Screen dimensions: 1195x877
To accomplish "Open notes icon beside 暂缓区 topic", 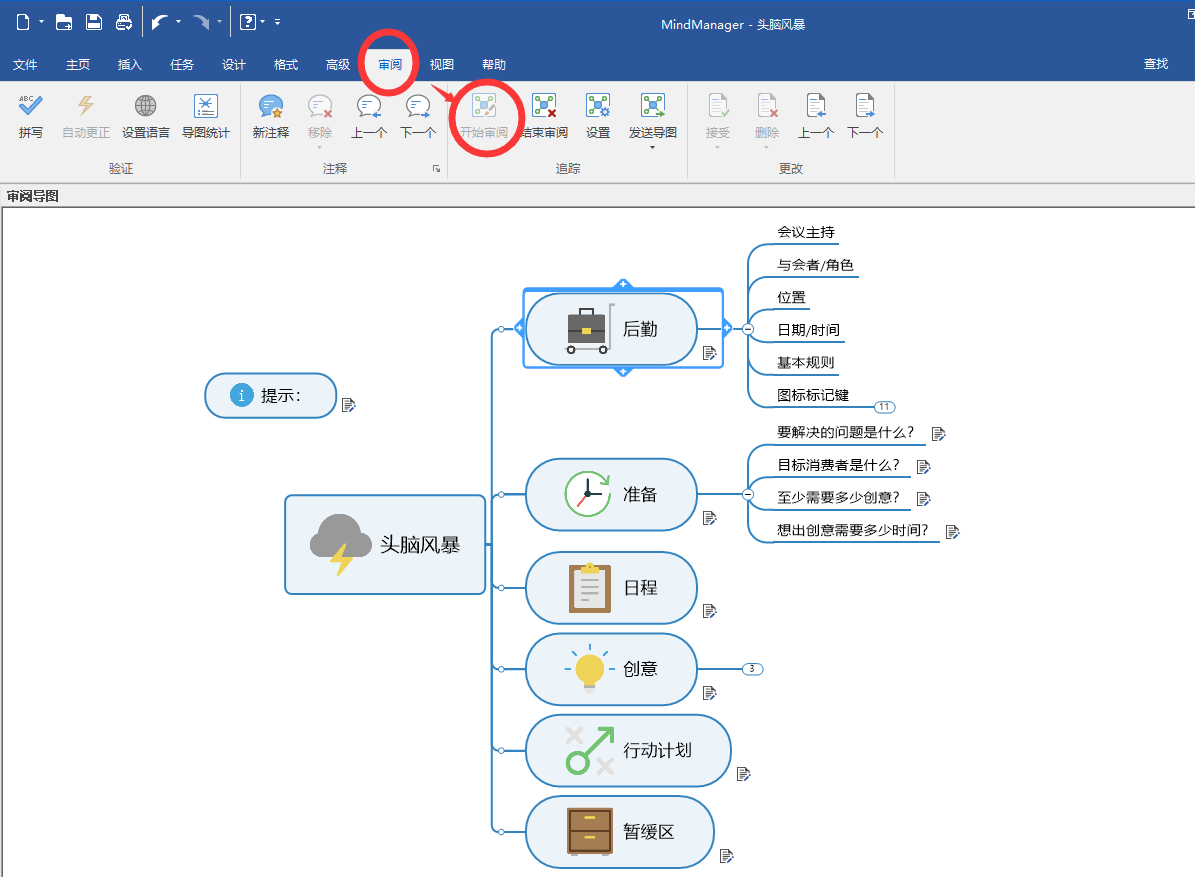I will (x=726, y=856).
